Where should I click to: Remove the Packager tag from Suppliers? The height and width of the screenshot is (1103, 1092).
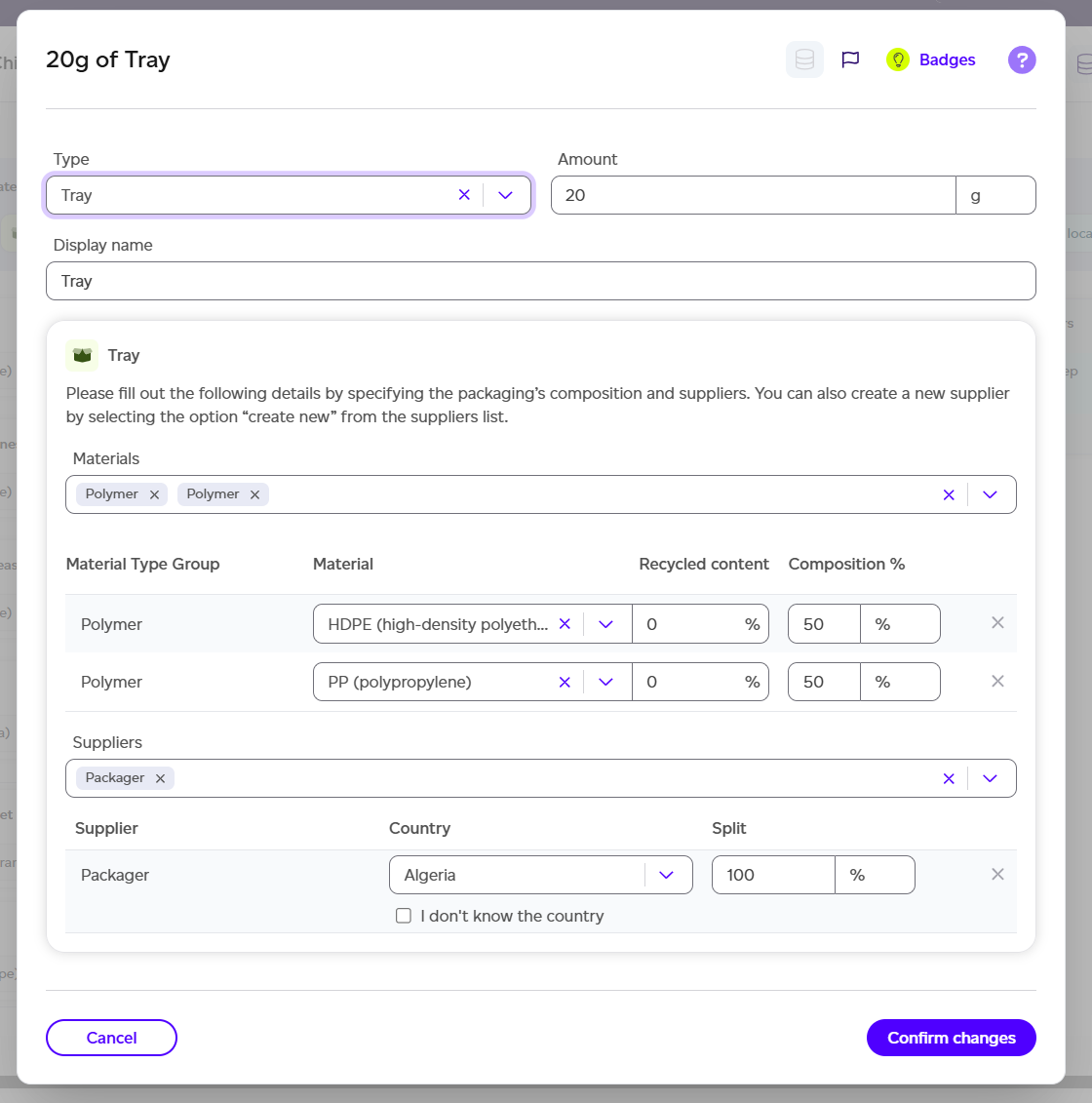160,778
